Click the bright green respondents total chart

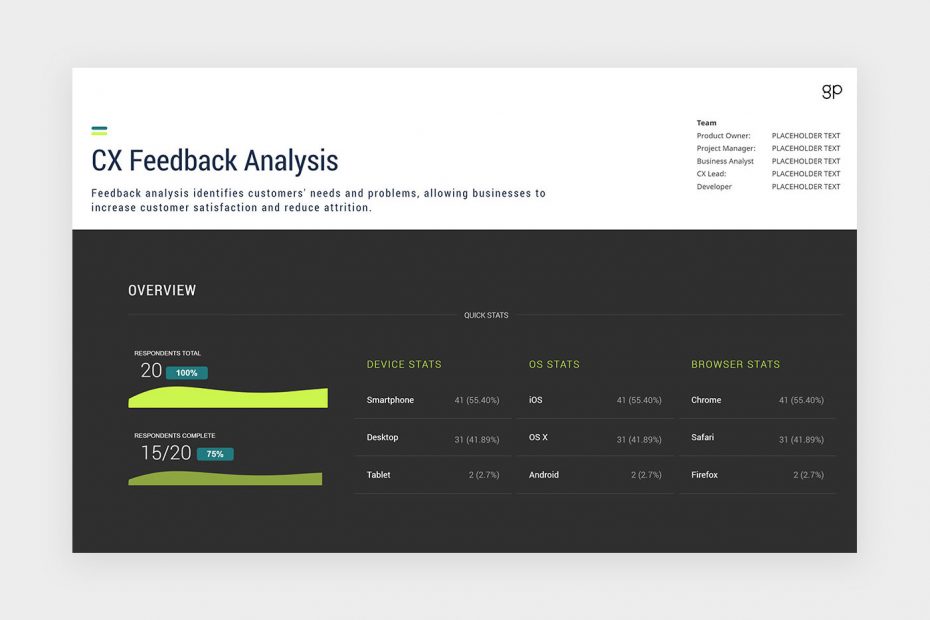click(228, 397)
